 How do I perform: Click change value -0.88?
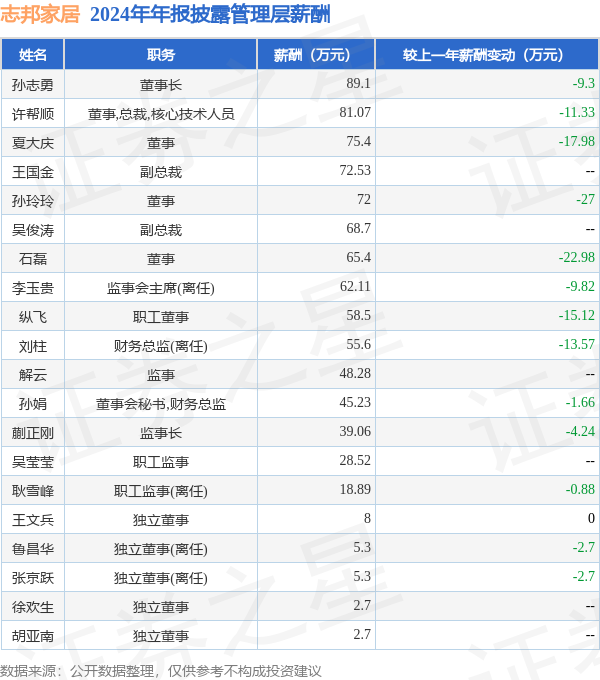click(x=580, y=490)
